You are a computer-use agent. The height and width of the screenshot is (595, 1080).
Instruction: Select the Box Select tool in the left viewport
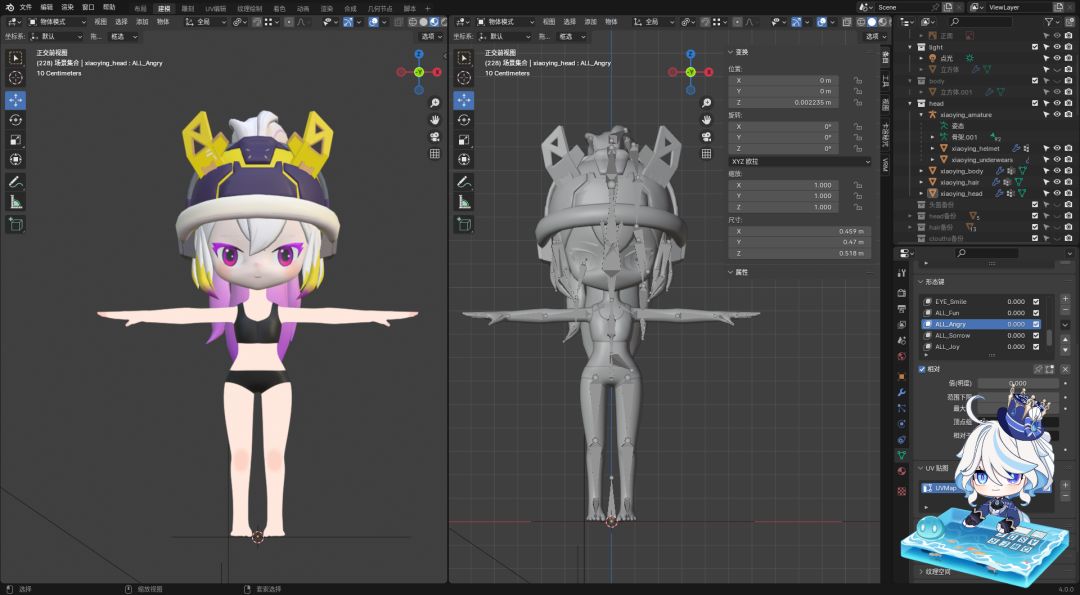pos(15,59)
